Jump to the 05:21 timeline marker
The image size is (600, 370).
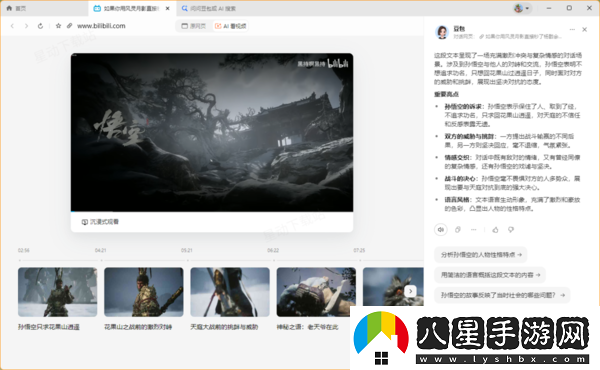[x=186, y=250]
